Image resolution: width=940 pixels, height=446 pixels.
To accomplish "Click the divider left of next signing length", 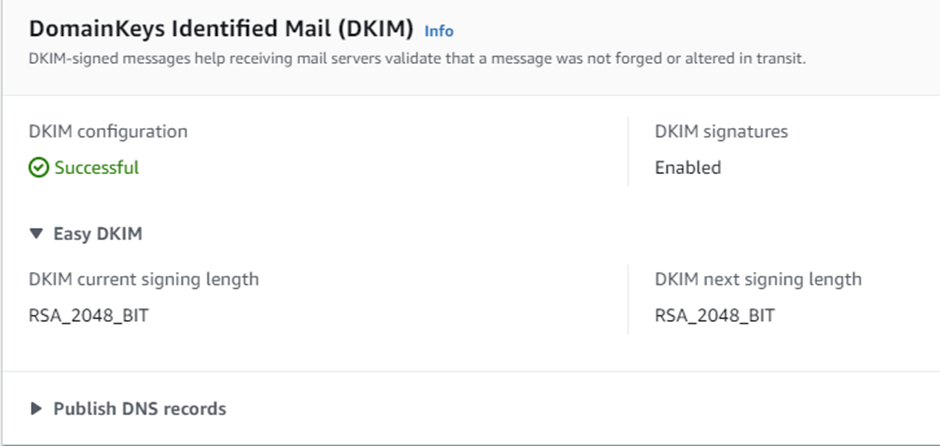I will click(628, 298).
